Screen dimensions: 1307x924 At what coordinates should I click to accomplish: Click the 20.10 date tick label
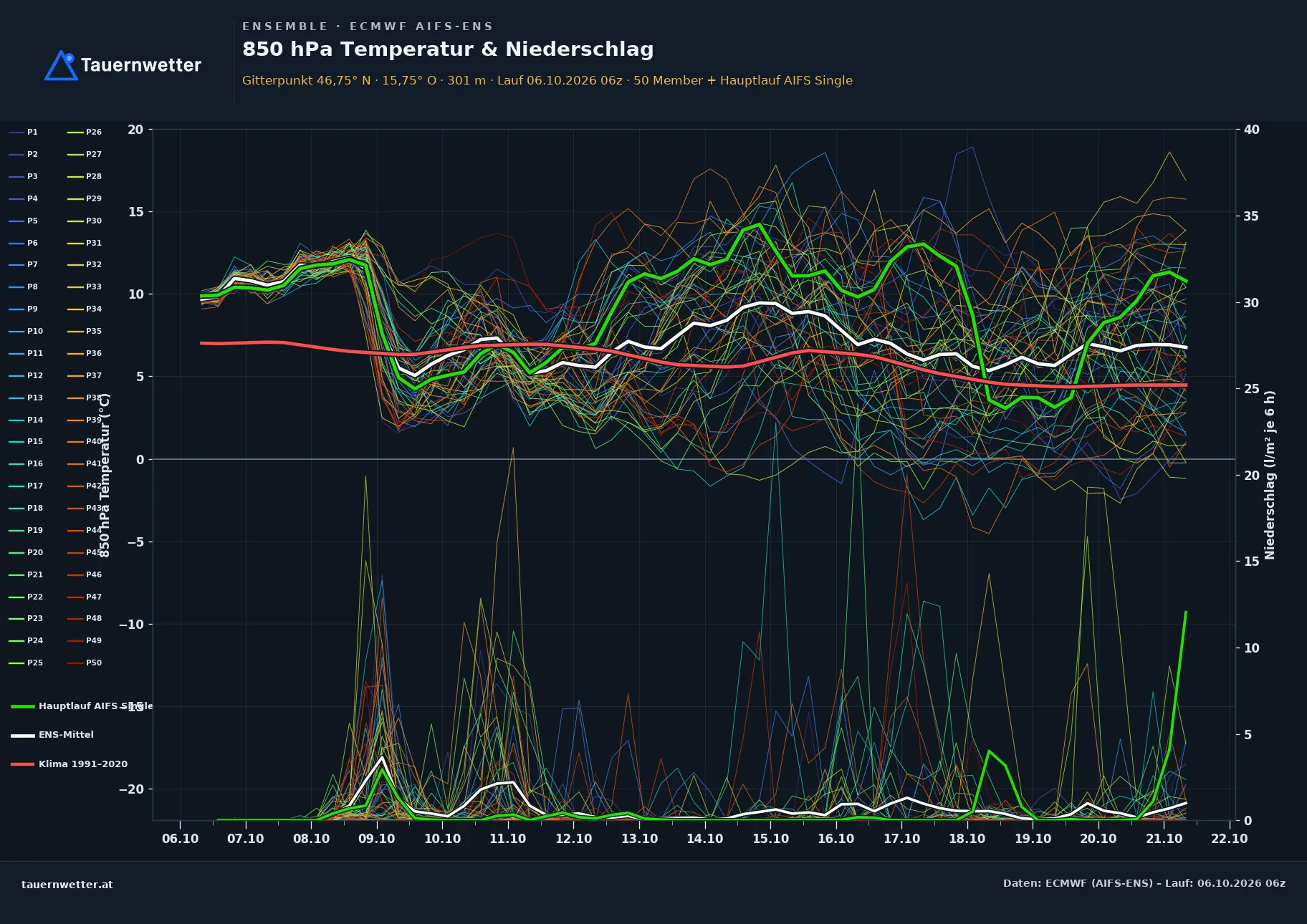(x=1098, y=839)
